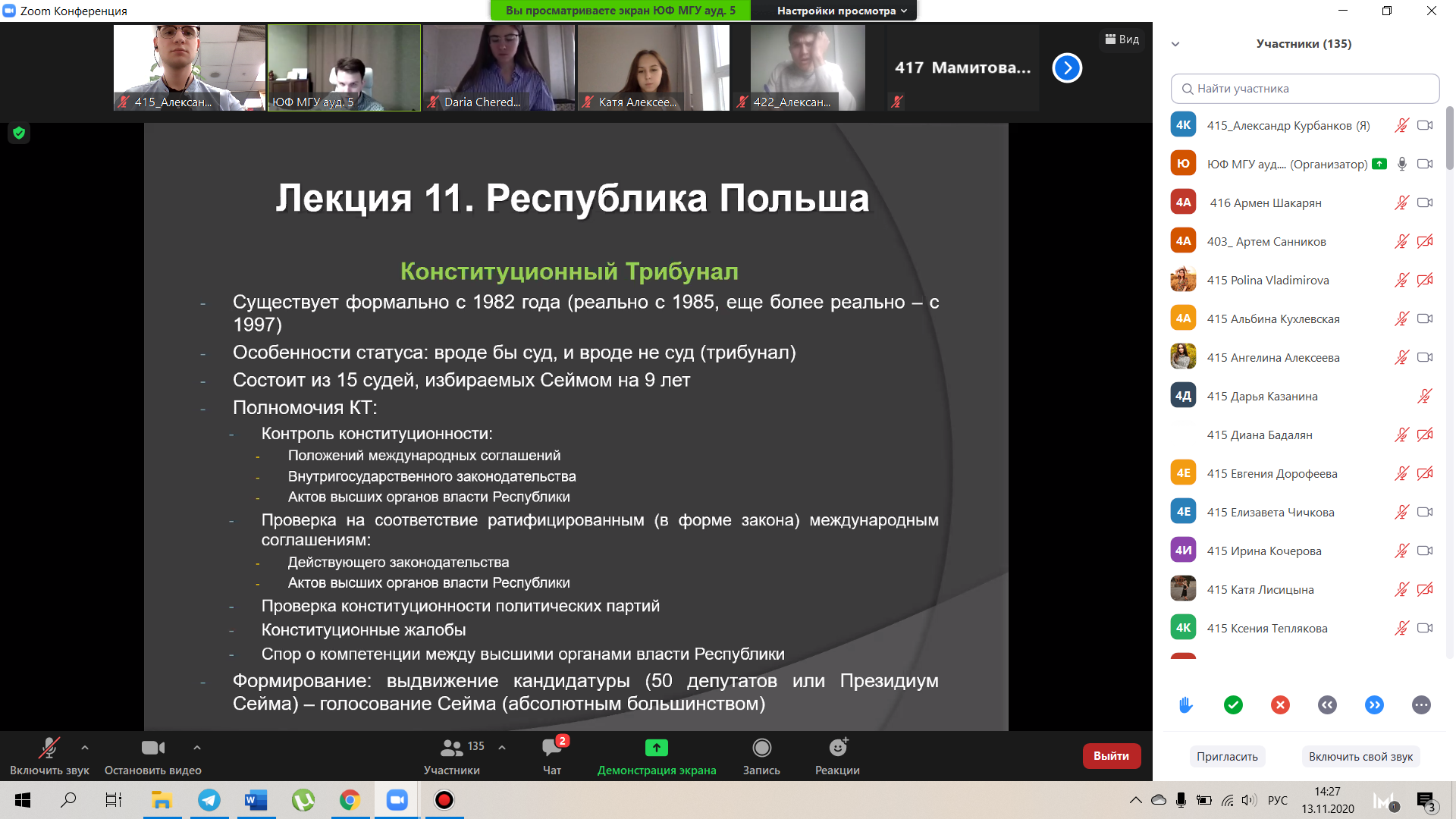Image resolution: width=1456 pixels, height=819 pixels.
Task: Select Daria Chered... video thumbnail
Action: click(x=499, y=67)
